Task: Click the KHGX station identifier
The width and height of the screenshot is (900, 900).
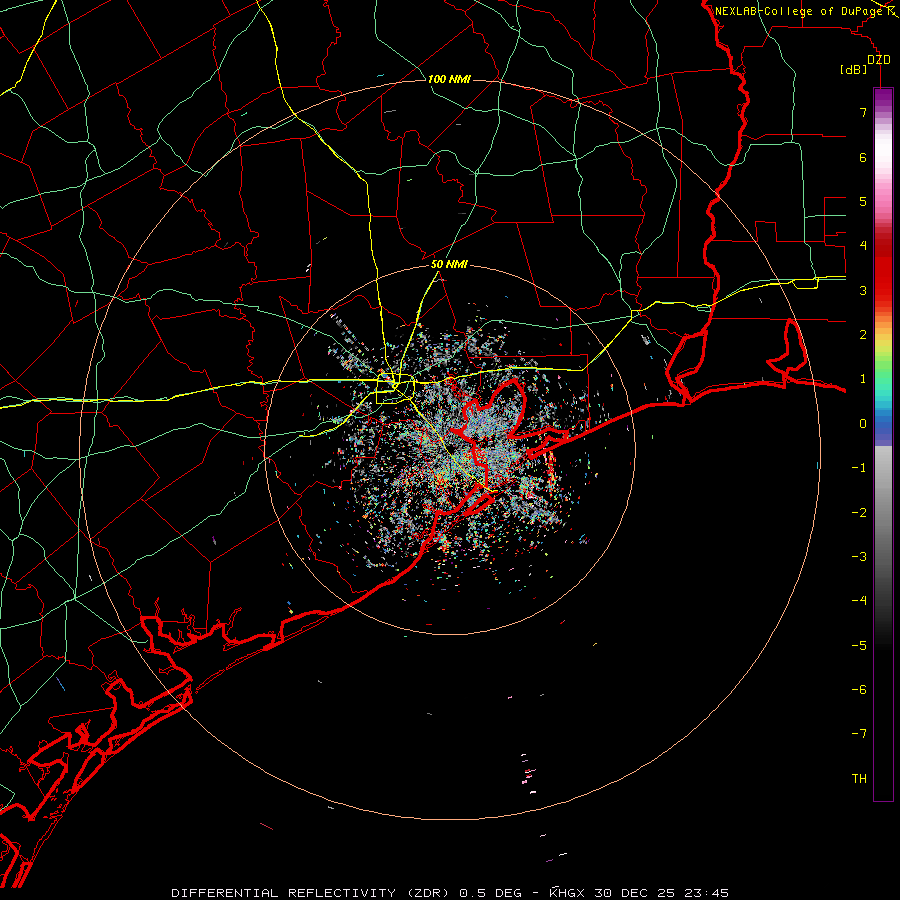Action: [x=567, y=893]
